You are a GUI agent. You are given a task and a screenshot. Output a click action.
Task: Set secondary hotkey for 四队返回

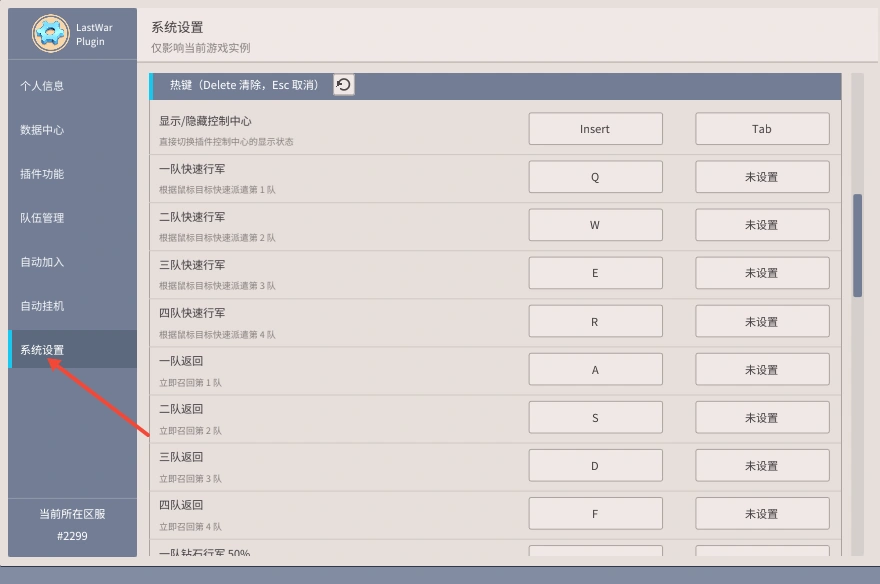762,514
